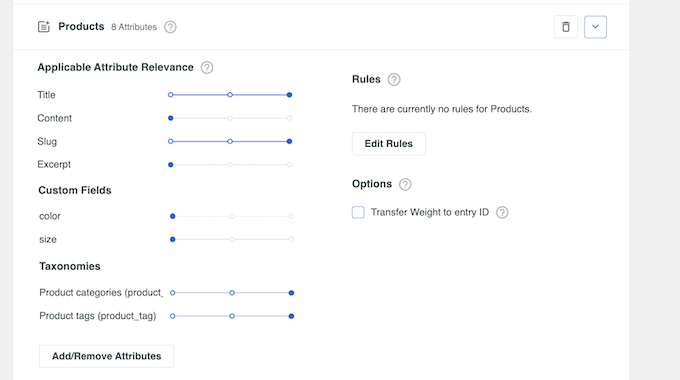Set Title relevance slider to lowest stop
Viewport: 680px width, 380px height.
[x=170, y=95]
